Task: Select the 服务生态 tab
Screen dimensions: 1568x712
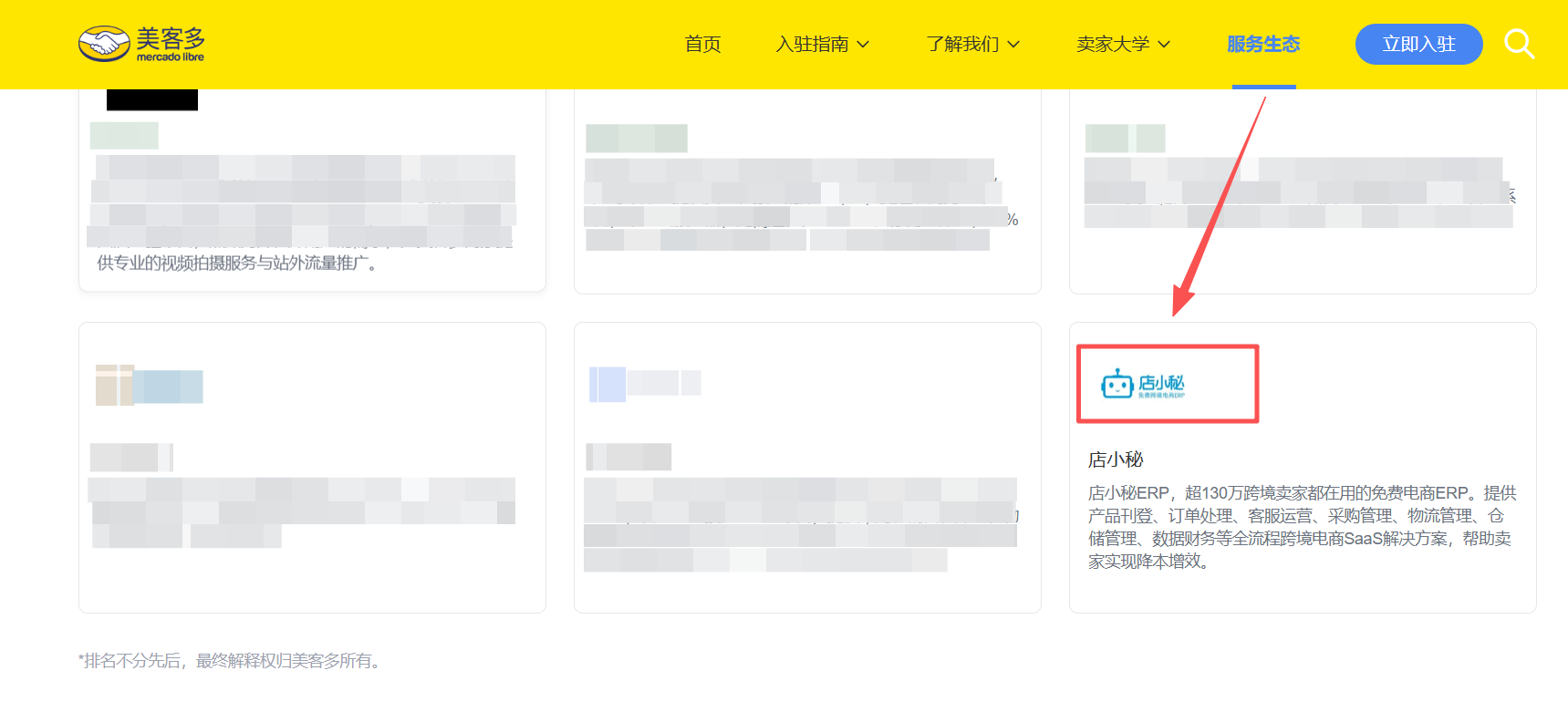Action: (x=1263, y=44)
